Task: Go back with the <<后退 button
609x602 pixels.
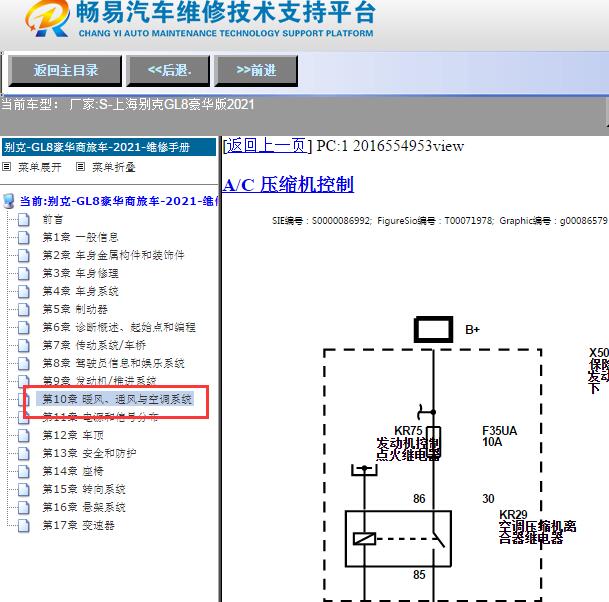Action: pos(168,70)
